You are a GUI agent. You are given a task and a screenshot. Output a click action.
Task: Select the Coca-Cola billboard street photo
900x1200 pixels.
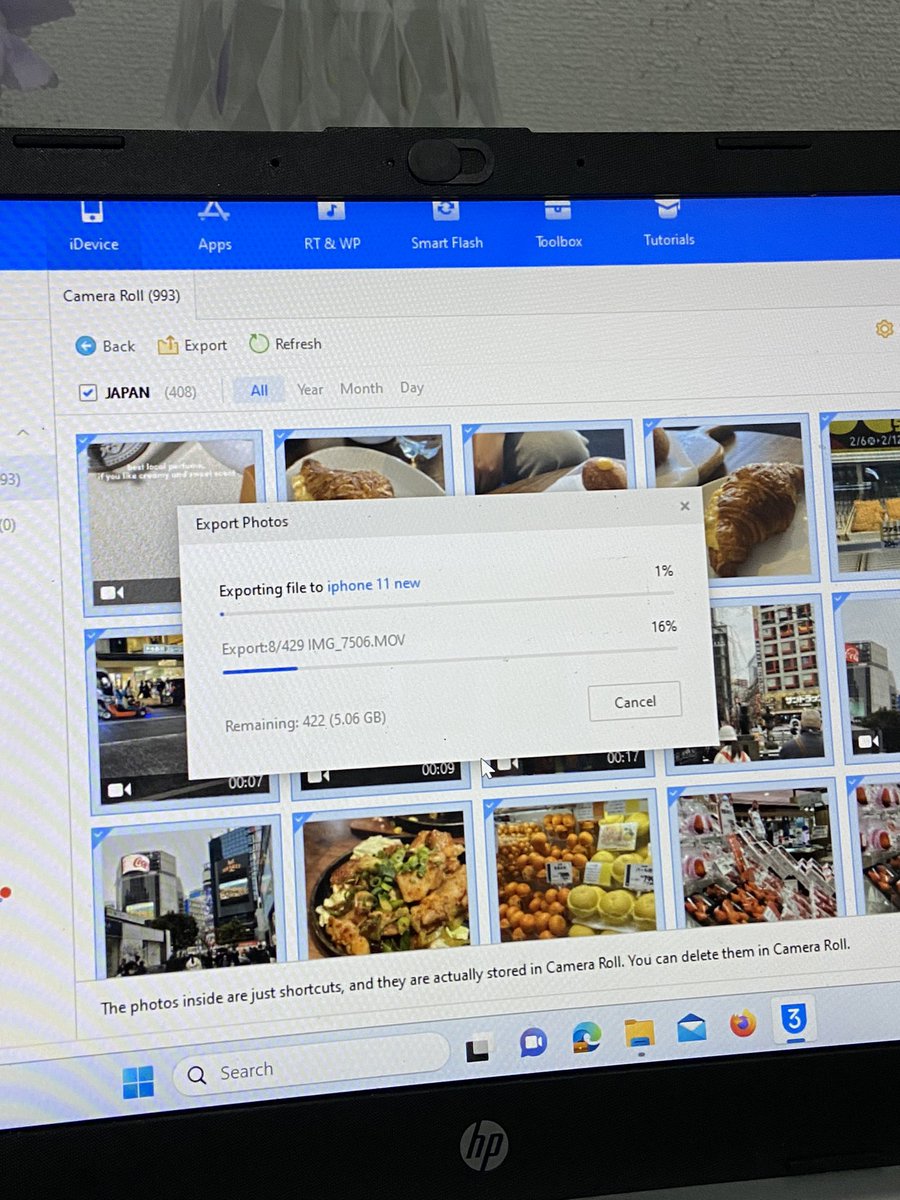click(x=187, y=898)
